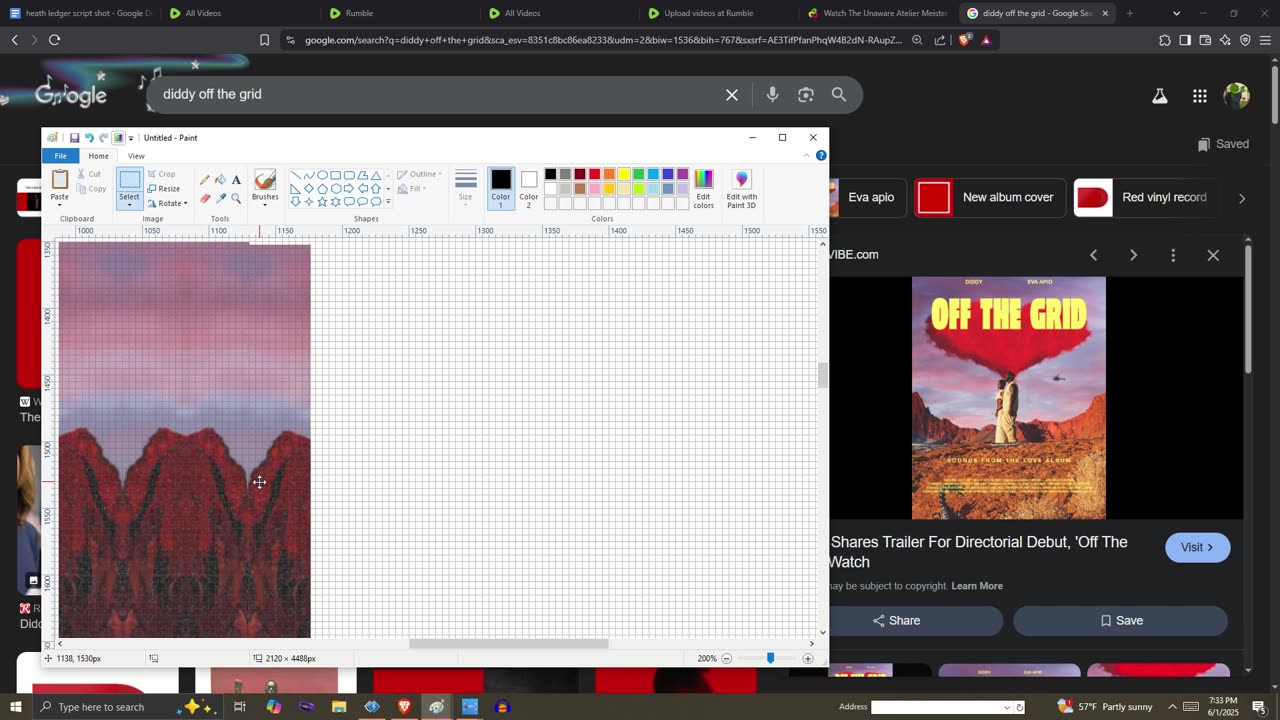1280x720 pixels.
Task: Expand the Shapes gallery more arrow
Action: pos(388,202)
